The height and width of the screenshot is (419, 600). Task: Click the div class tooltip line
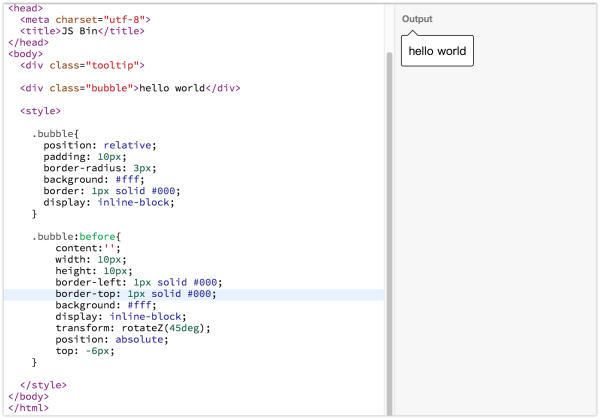pos(82,65)
